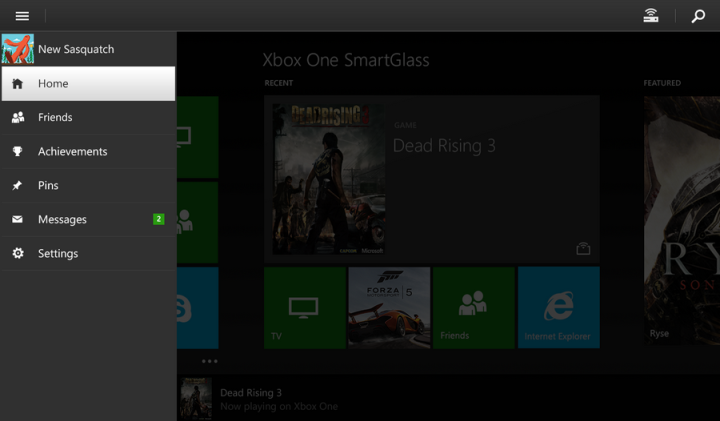Toggle the hamburger menu icon
The image size is (720, 421).
[22, 16]
